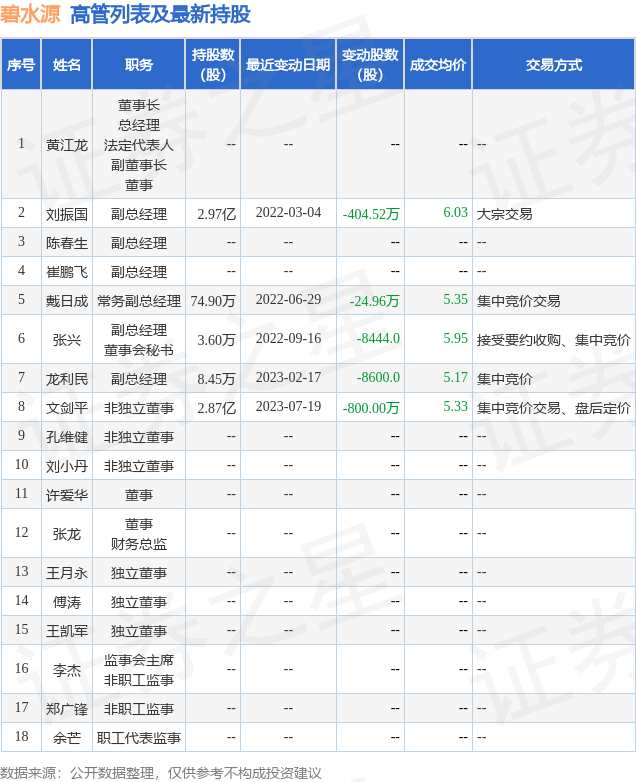Click the 5.17 average price
Viewport: 636px width, 782px height.
(x=455, y=377)
